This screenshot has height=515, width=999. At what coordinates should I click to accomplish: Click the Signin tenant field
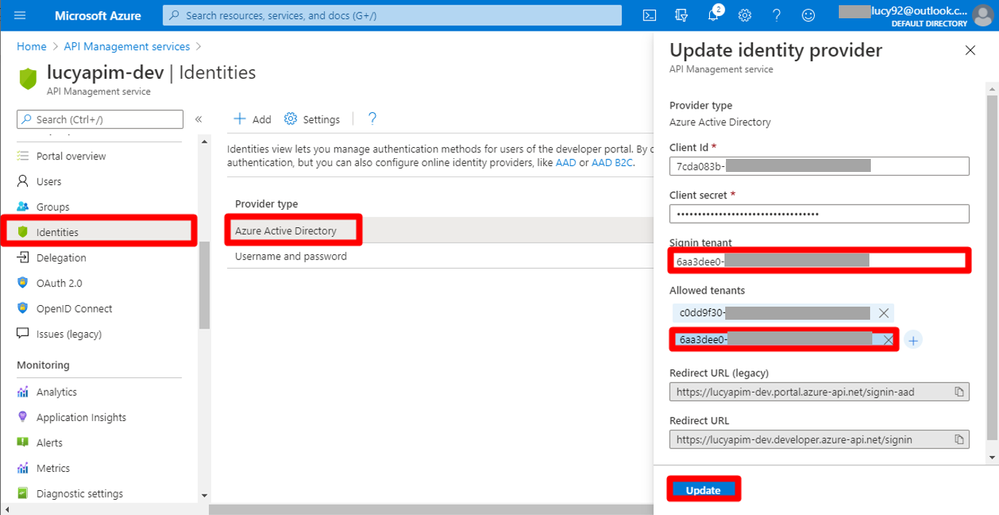coord(819,261)
